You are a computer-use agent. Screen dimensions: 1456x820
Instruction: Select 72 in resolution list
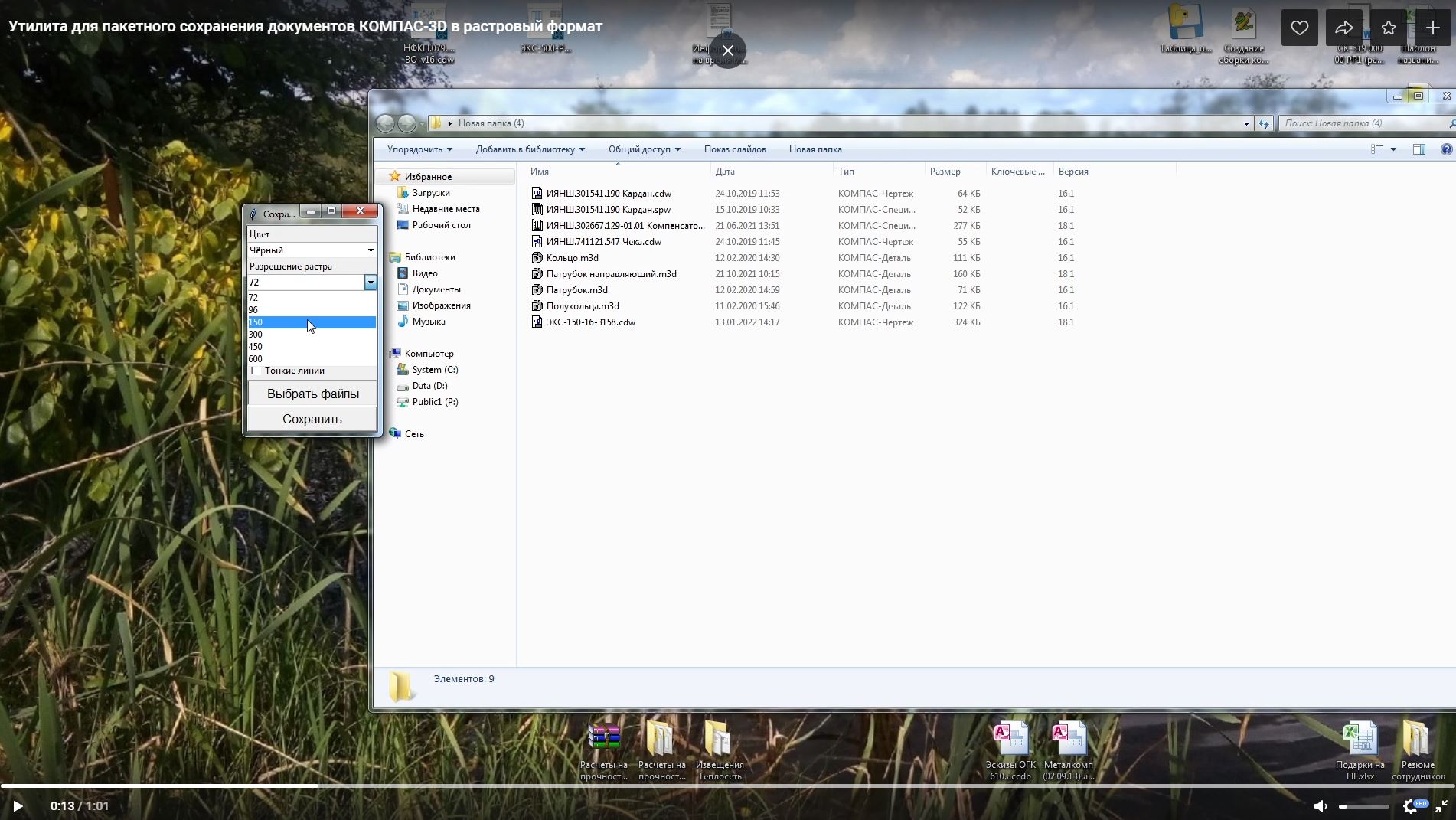pos(312,298)
